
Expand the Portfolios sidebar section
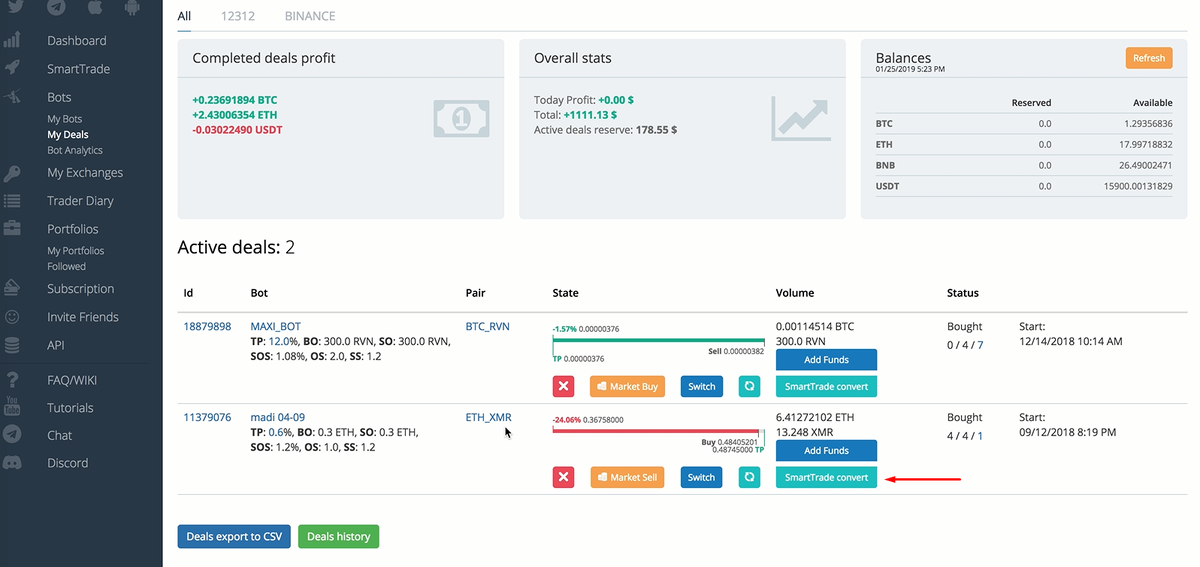pos(73,229)
